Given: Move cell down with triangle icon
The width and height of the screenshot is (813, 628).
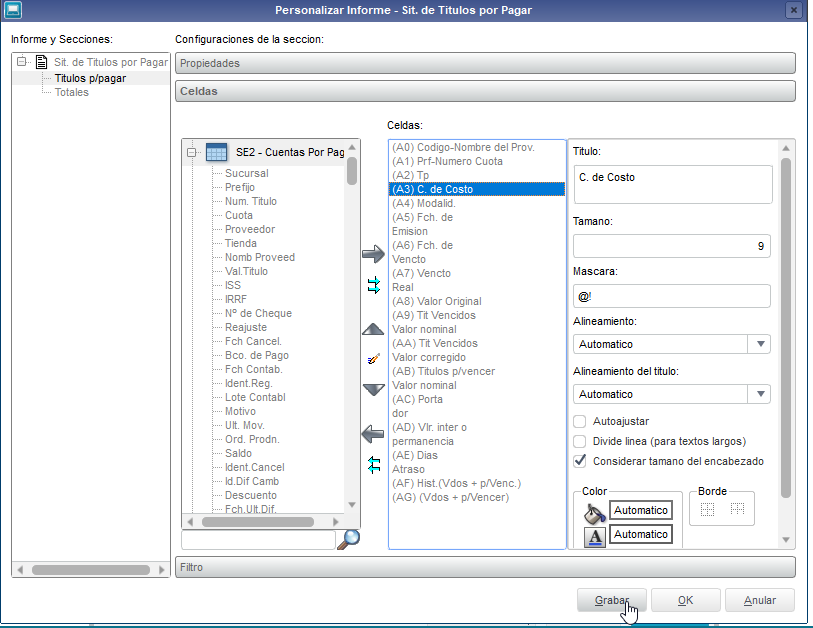Looking at the screenshot, I should (x=373, y=389).
